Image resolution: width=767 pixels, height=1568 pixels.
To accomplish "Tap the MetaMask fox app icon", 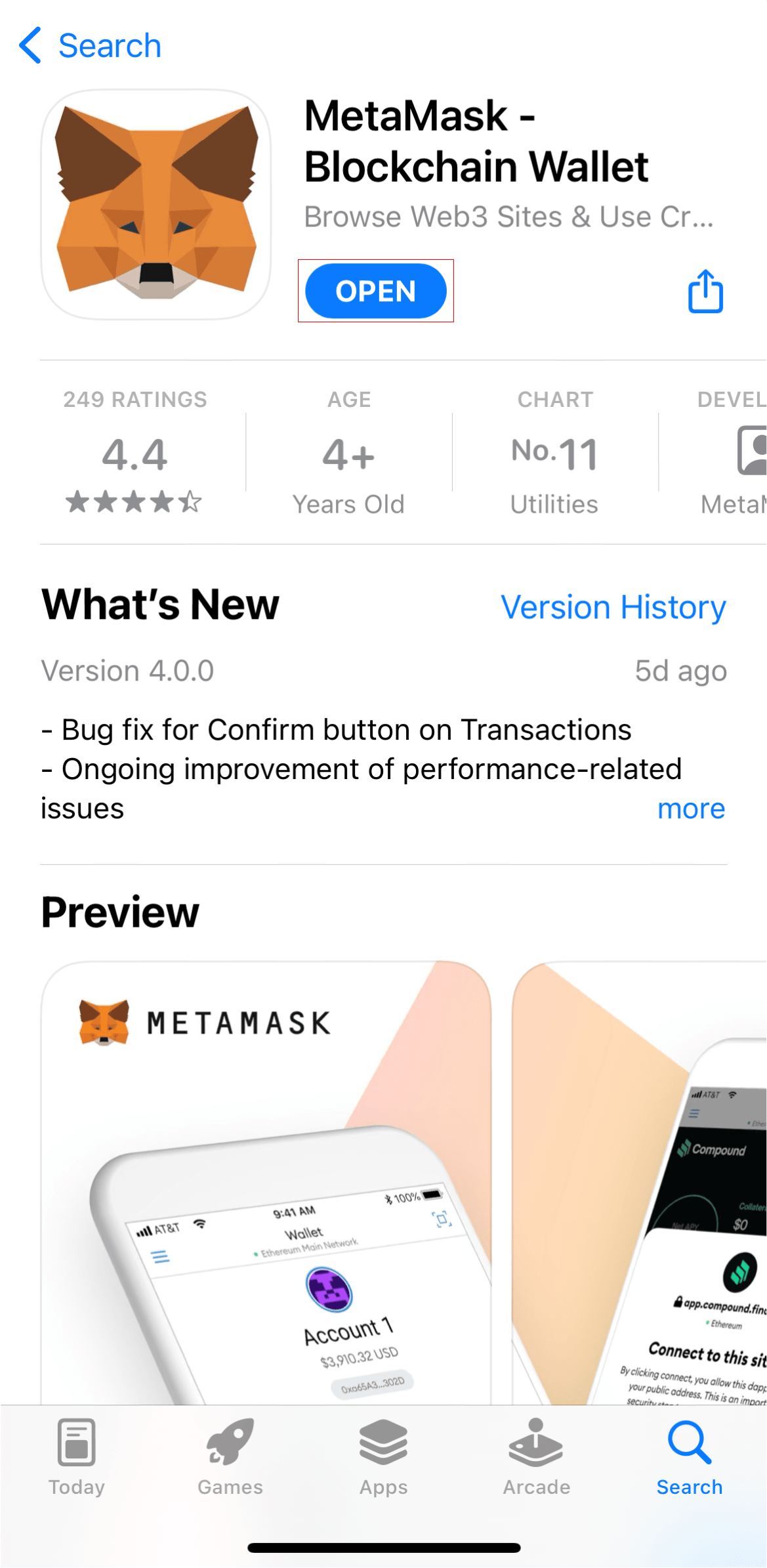I will tap(156, 204).
